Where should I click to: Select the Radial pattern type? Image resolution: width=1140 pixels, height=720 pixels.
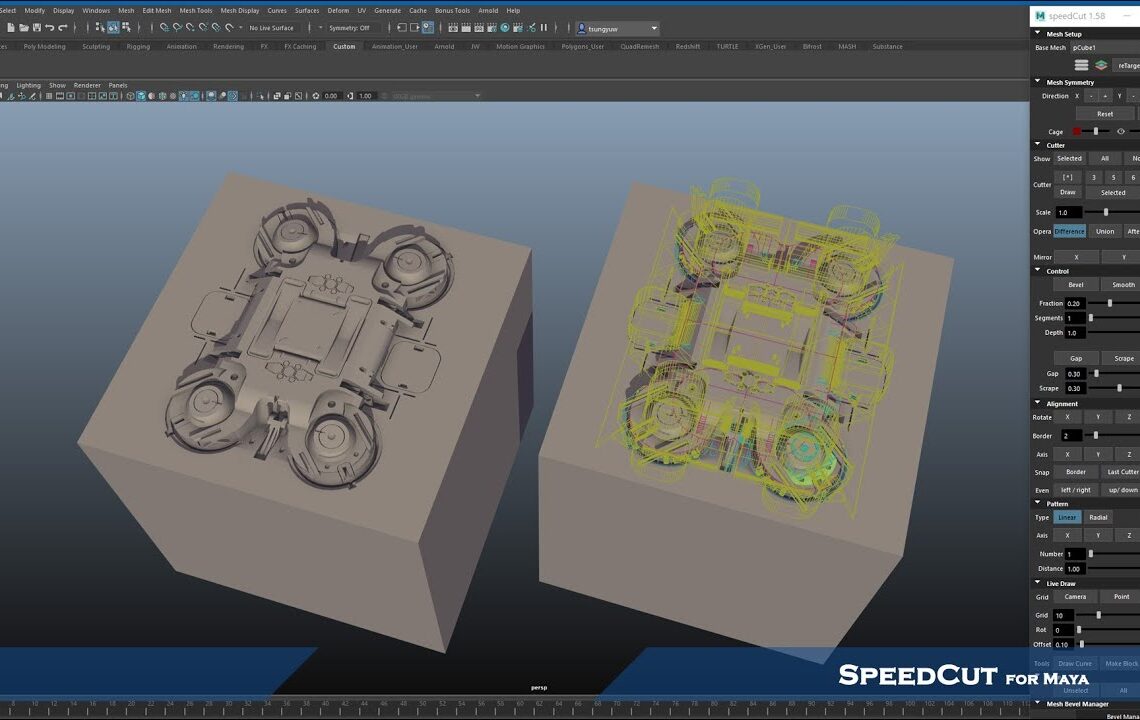tap(1099, 517)
